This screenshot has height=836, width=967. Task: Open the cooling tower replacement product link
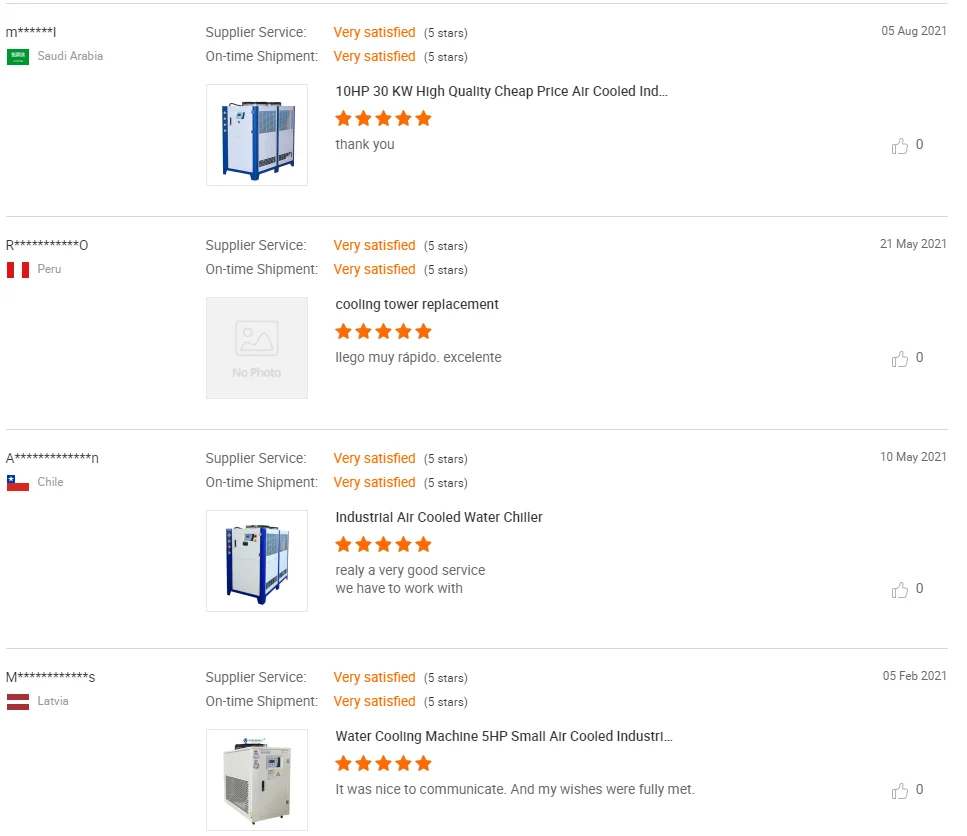(417, 304)
